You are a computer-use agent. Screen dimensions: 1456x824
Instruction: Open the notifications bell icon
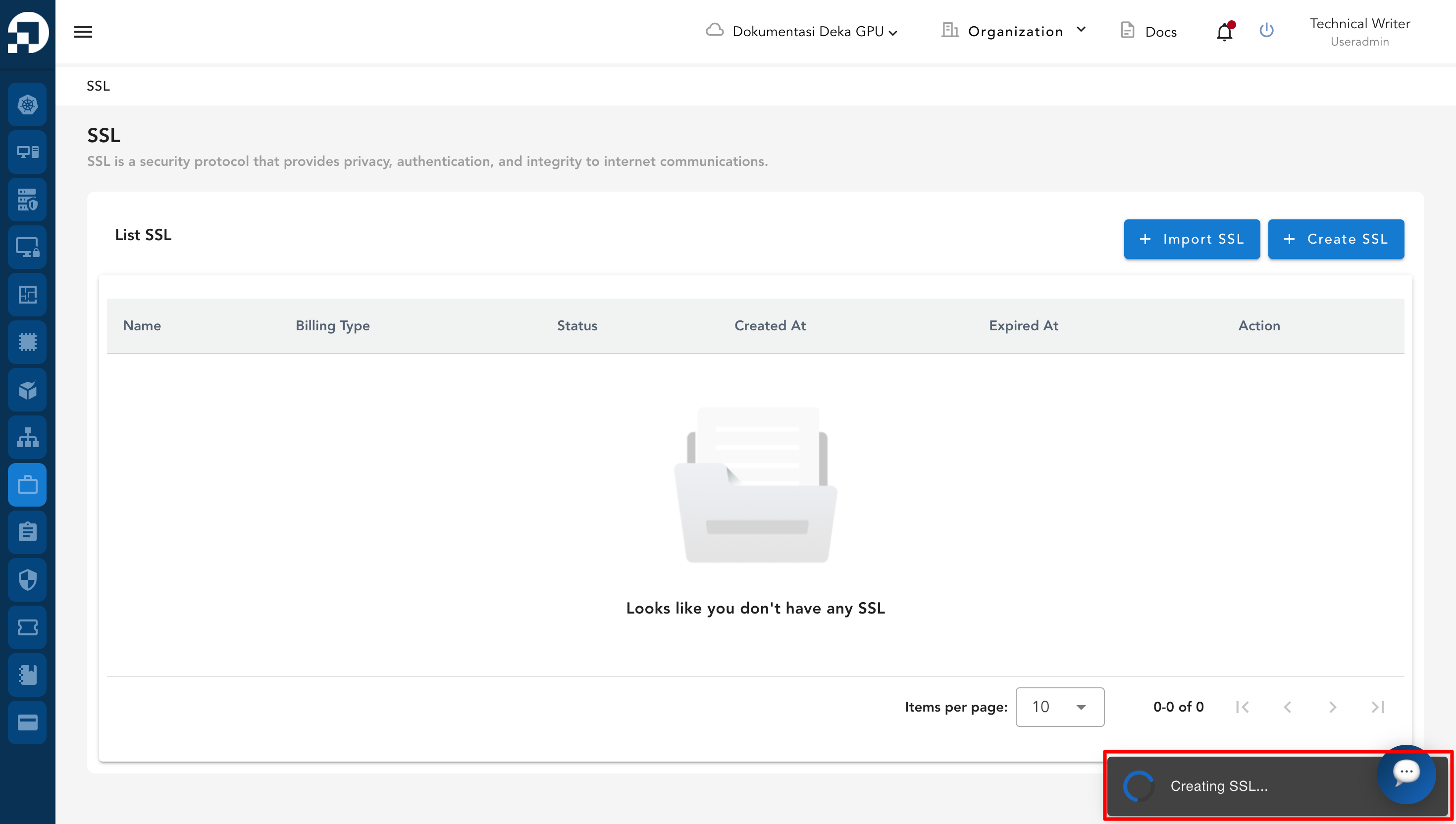1224,32
